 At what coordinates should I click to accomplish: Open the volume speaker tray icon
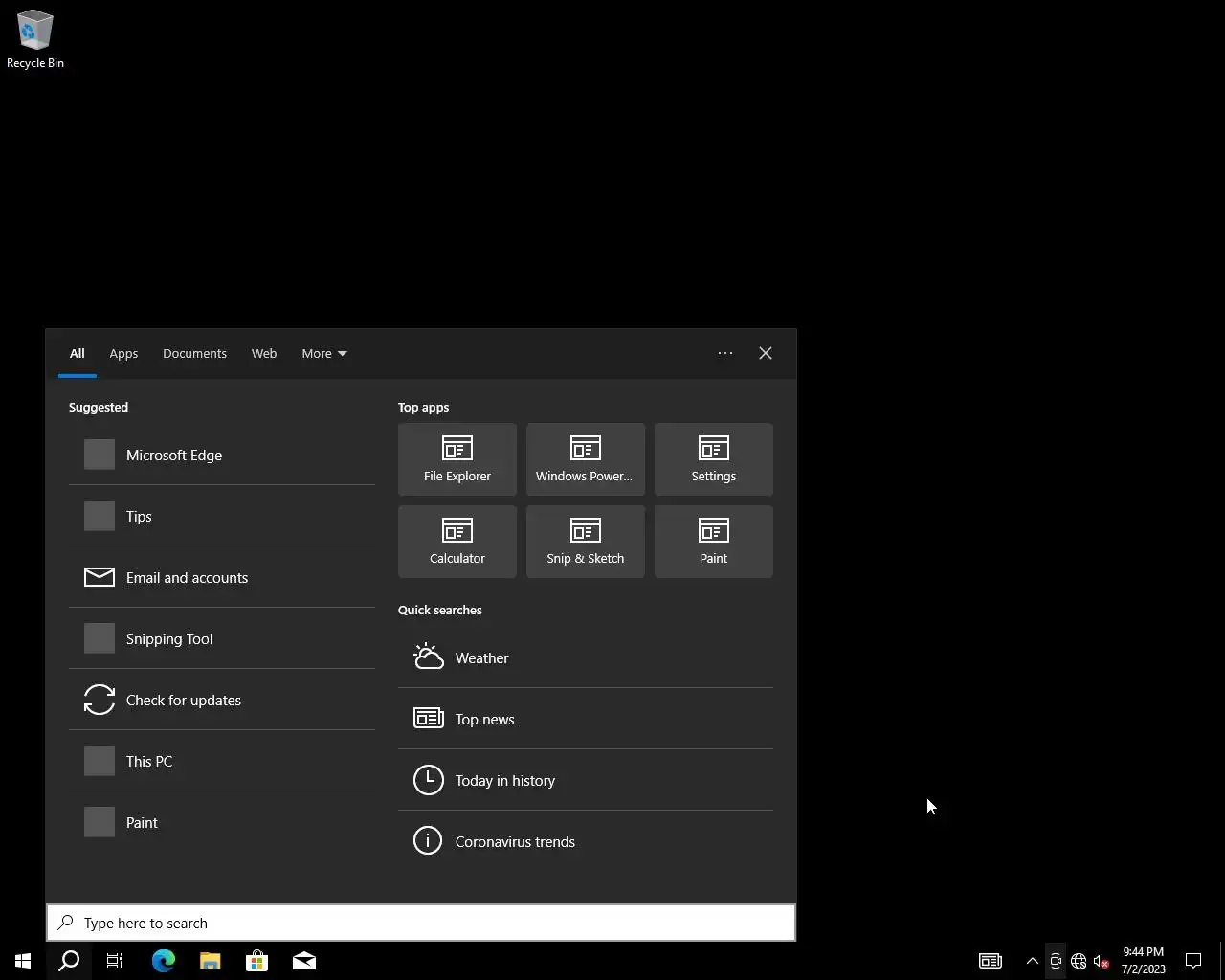pyautogui.click(x=1102, y=961)
